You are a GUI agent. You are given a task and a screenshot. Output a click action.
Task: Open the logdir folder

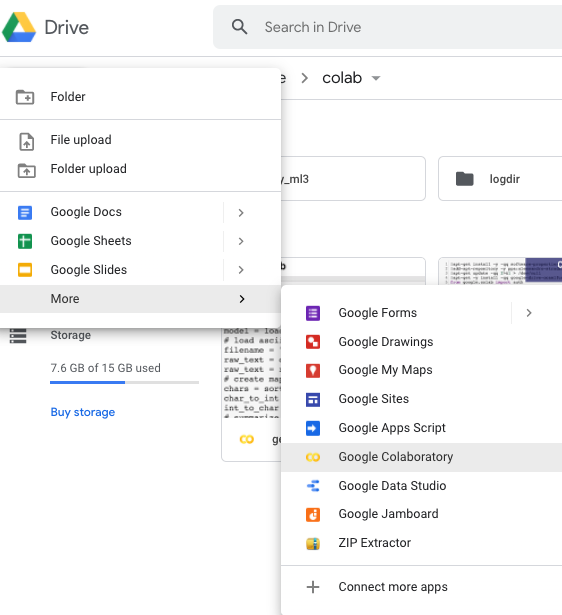coord(500,179)
